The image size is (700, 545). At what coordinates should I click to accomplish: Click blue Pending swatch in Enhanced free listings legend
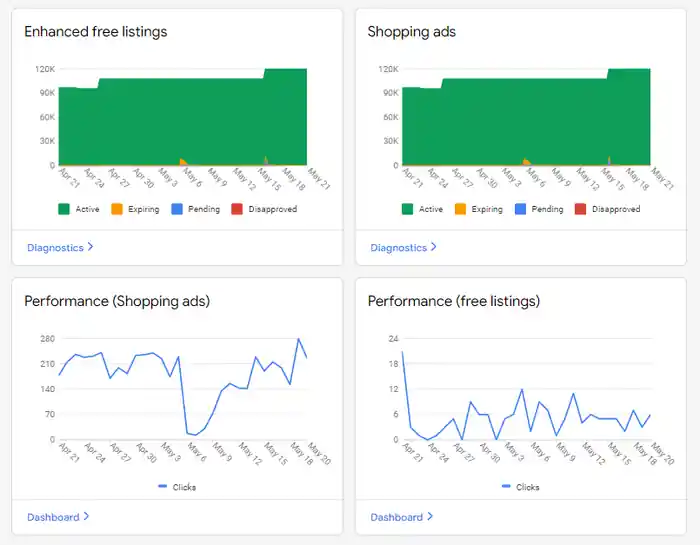[x=177, y=209]
